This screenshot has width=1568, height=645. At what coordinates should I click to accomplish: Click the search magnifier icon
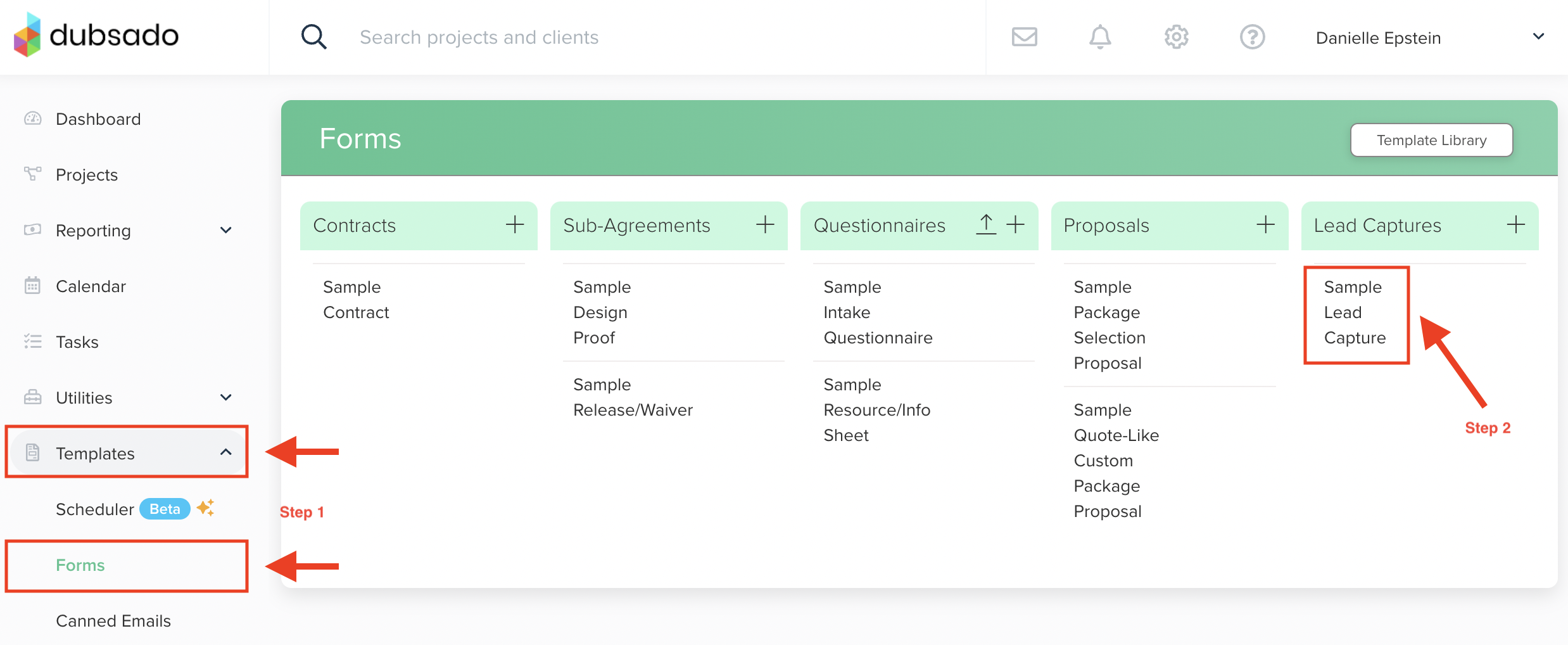[x=313, y=37]
